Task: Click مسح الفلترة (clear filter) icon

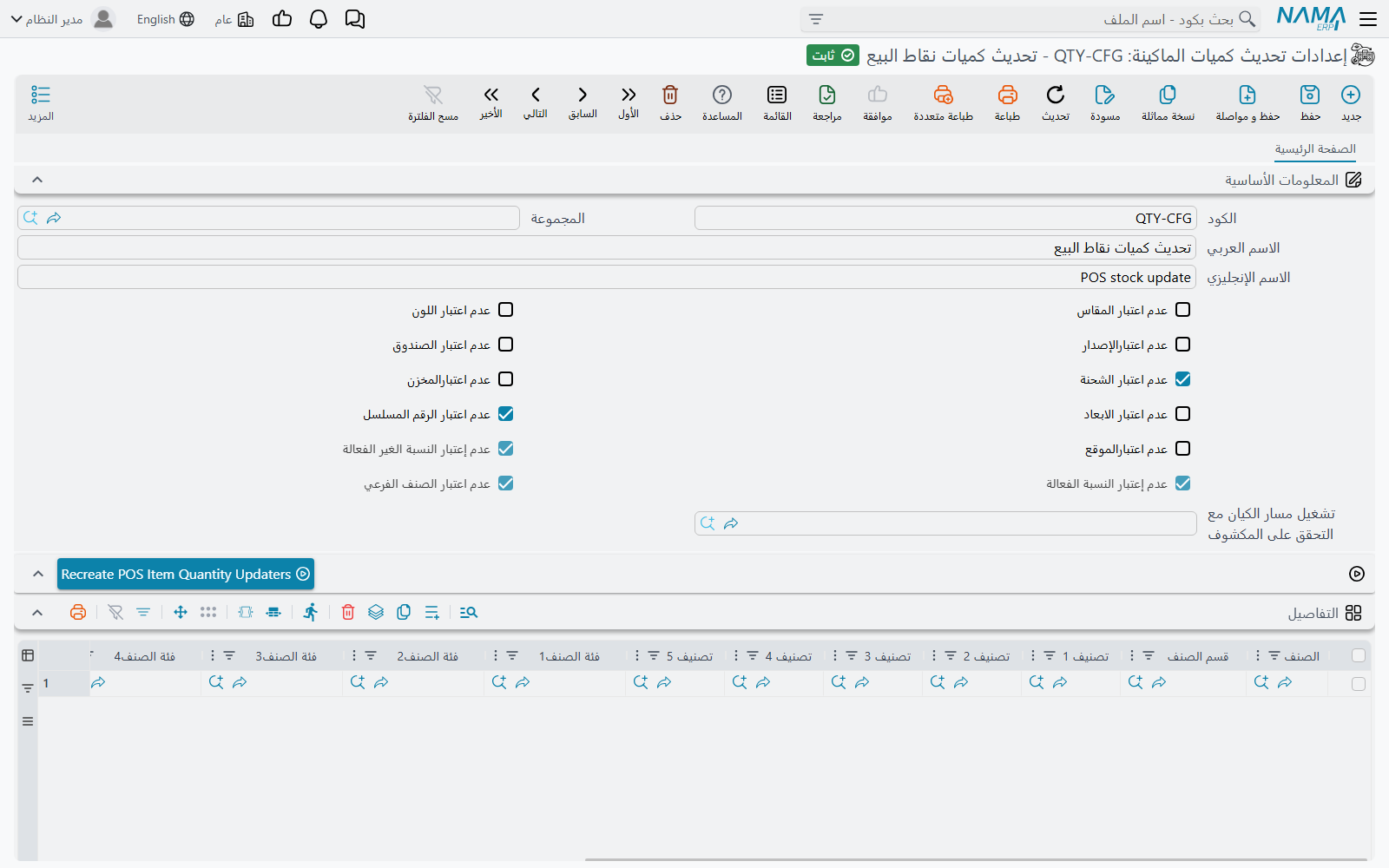Action: (433, 95)
